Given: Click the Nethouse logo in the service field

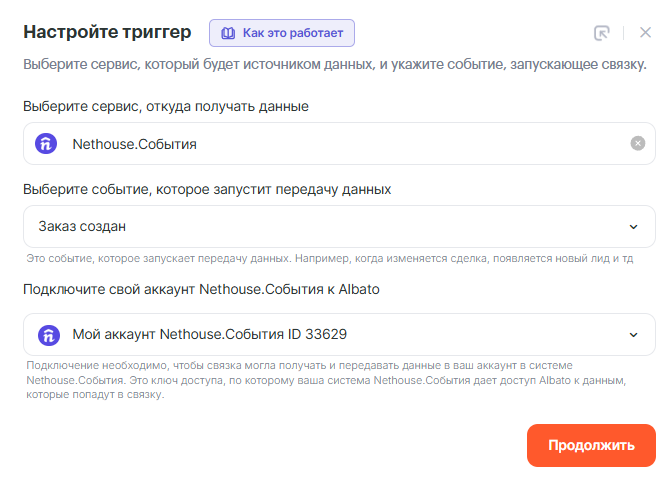Looking at the screenshot, I should click(x=47, y=144).
